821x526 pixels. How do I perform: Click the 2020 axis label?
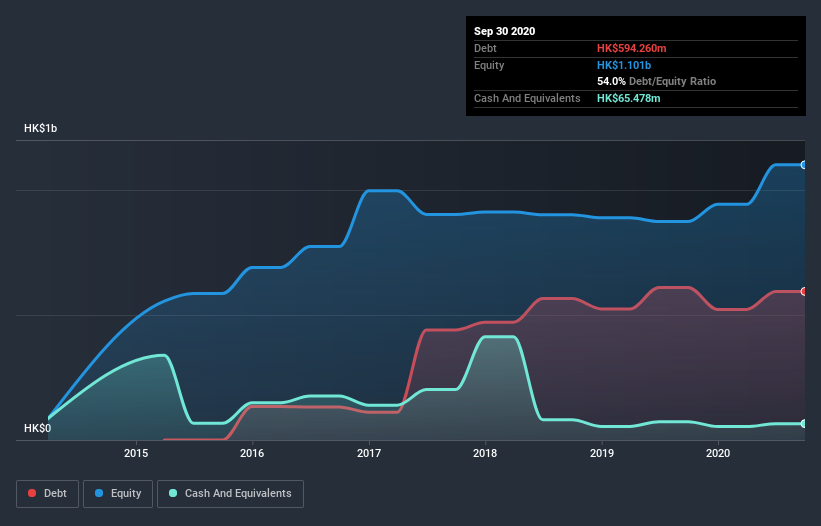718,453
